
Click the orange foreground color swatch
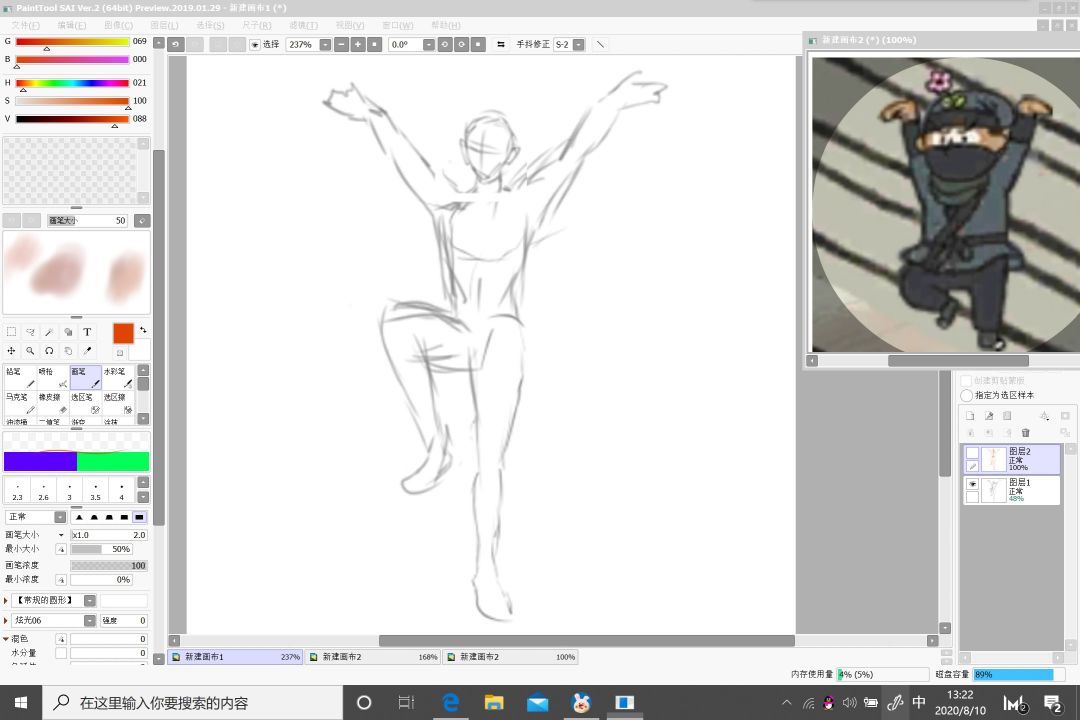click(x=123, y=334)
